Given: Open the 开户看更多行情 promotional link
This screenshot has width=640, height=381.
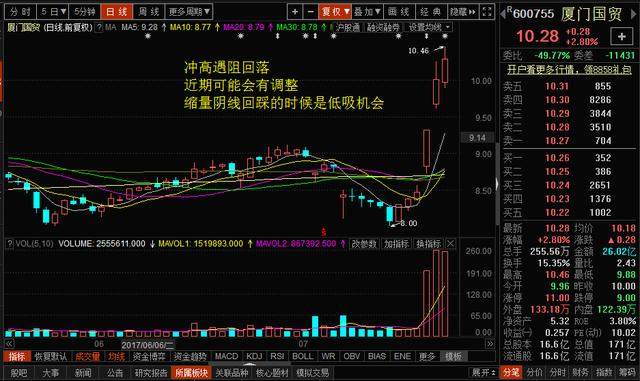Looking at the screenshot, I should pos(569,69).
